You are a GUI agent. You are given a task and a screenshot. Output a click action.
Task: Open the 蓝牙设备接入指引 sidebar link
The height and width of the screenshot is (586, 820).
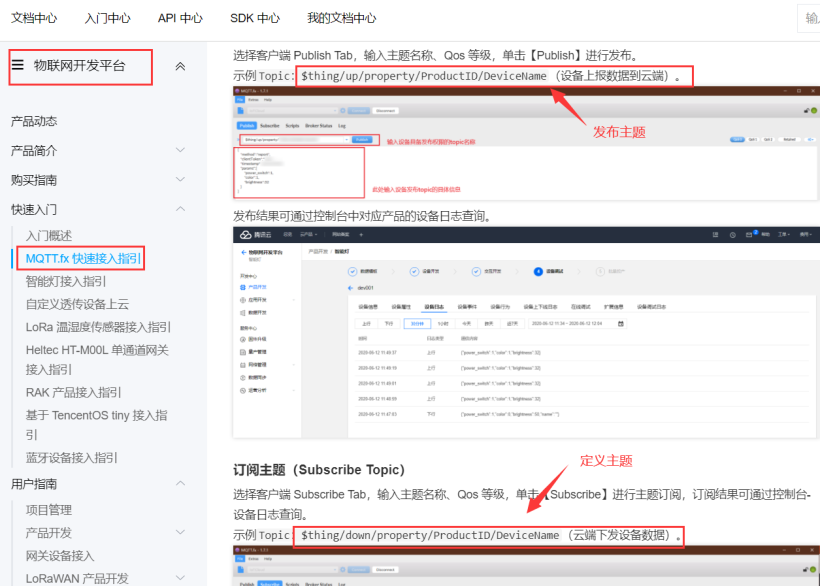72,458
